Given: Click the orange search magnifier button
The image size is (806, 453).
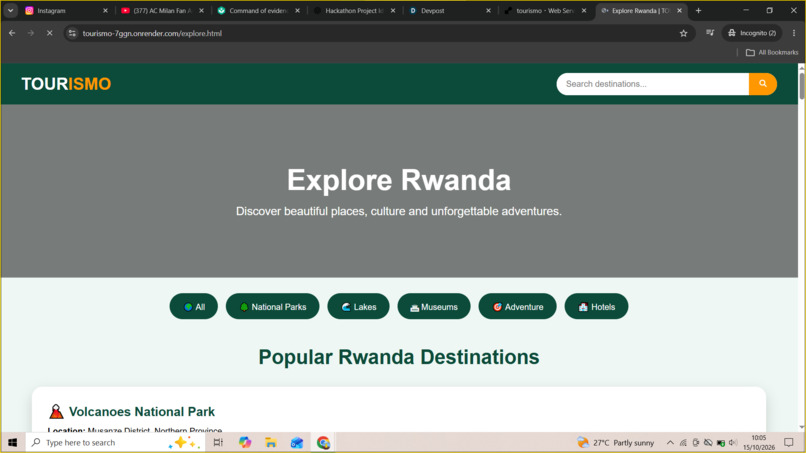Looking at the screenshot, I should point(763,84).
